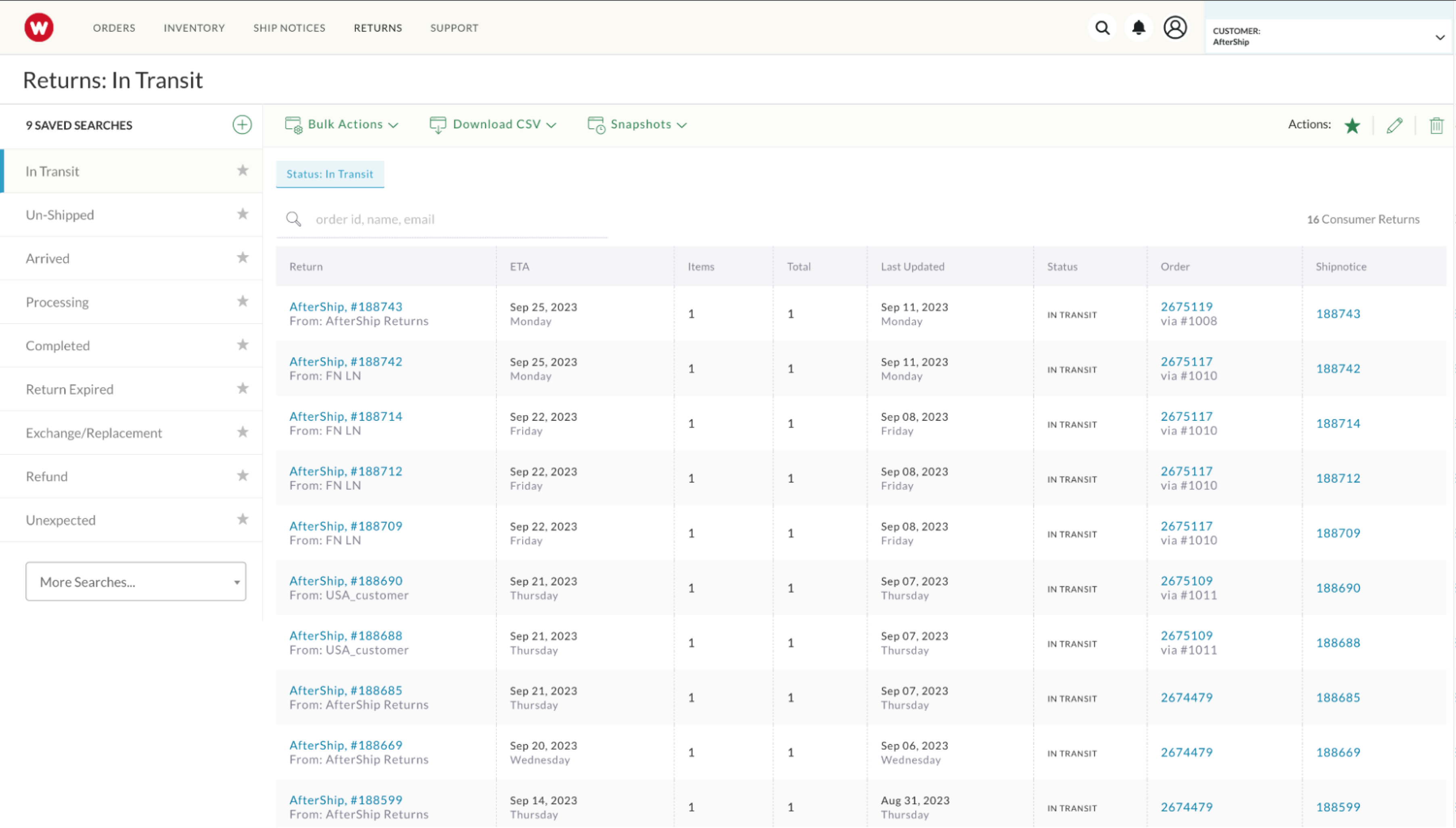
Task: Favorite this search with green star action
Action: [1352, 125]
